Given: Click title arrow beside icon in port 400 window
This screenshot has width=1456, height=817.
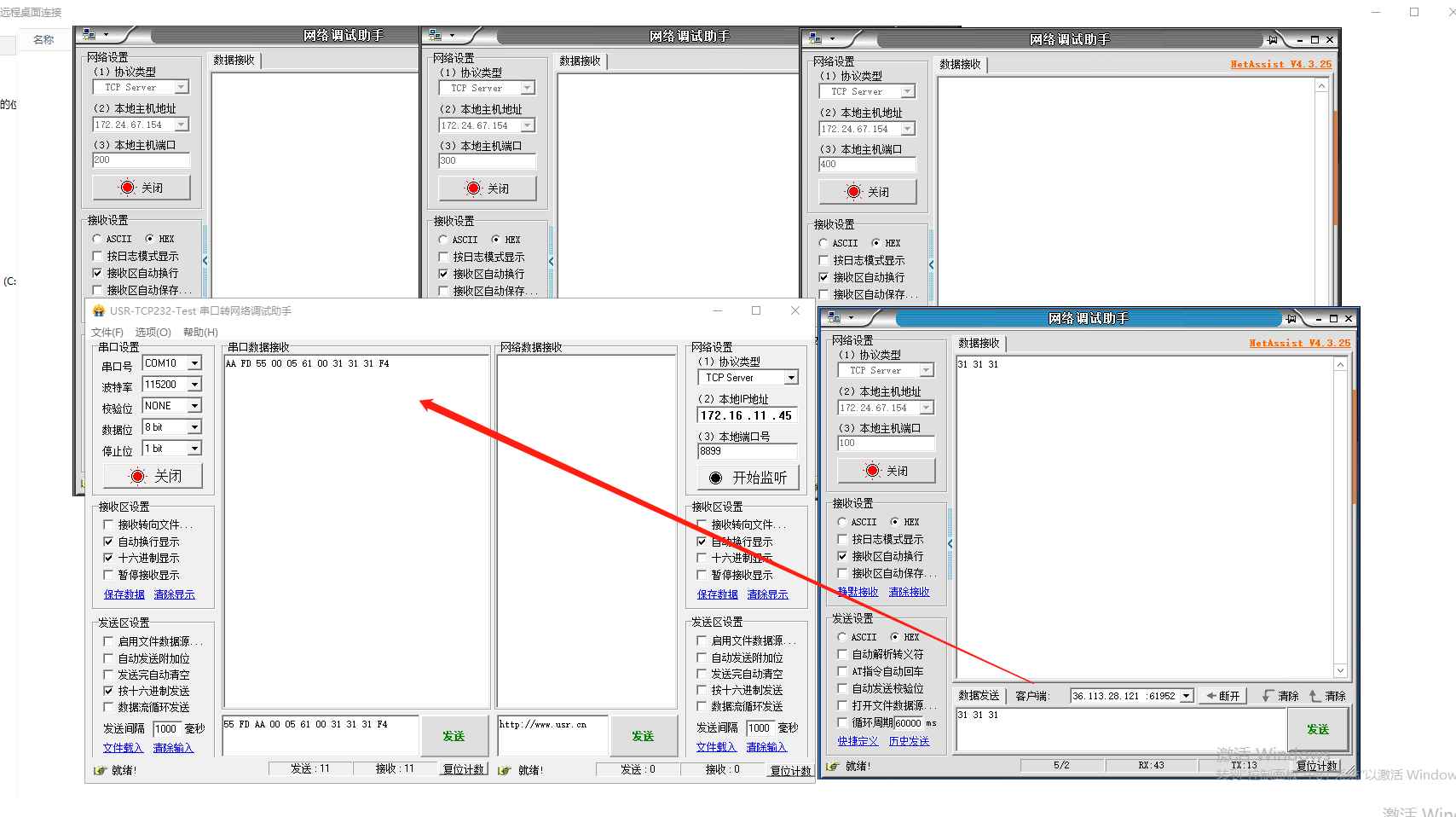Looking at the screenshot, I should click(x=832, y=40).
